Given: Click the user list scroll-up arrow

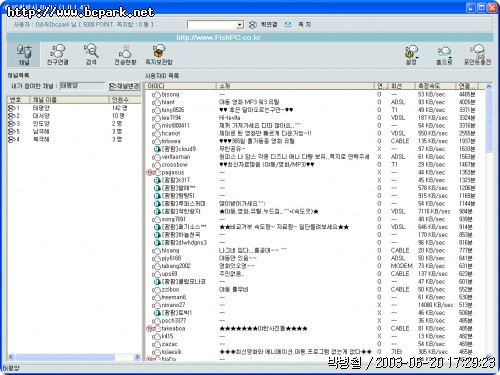Looking at the screenshot, I should (489, 86).
